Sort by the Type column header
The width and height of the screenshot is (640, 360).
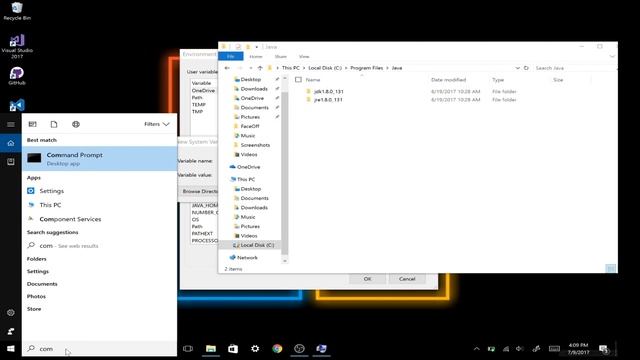point(498,80)
